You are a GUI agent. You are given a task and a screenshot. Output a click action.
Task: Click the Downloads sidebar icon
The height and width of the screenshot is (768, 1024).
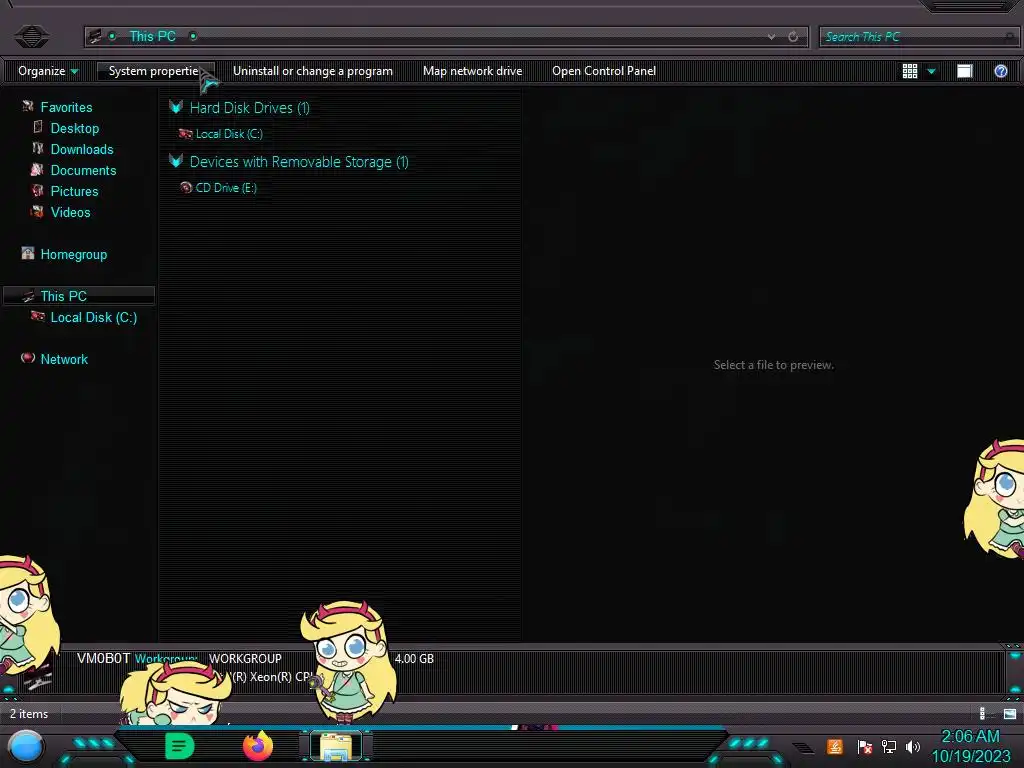[38, 148]
